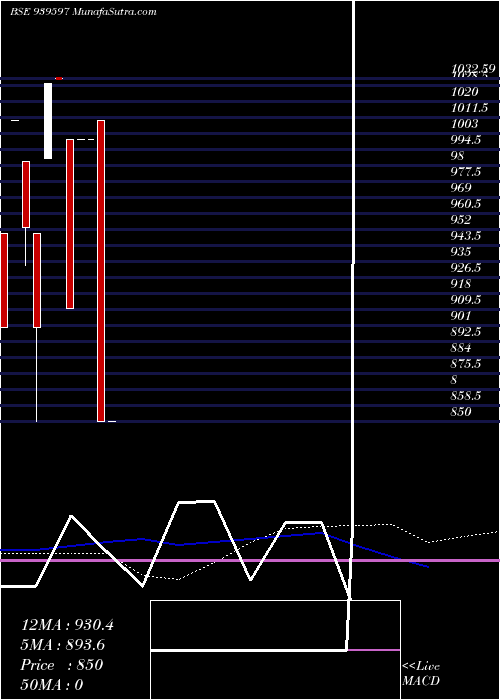Click the 952 price axis label
Viewport: 500px width, 700px height.
[x=461, y=220]
